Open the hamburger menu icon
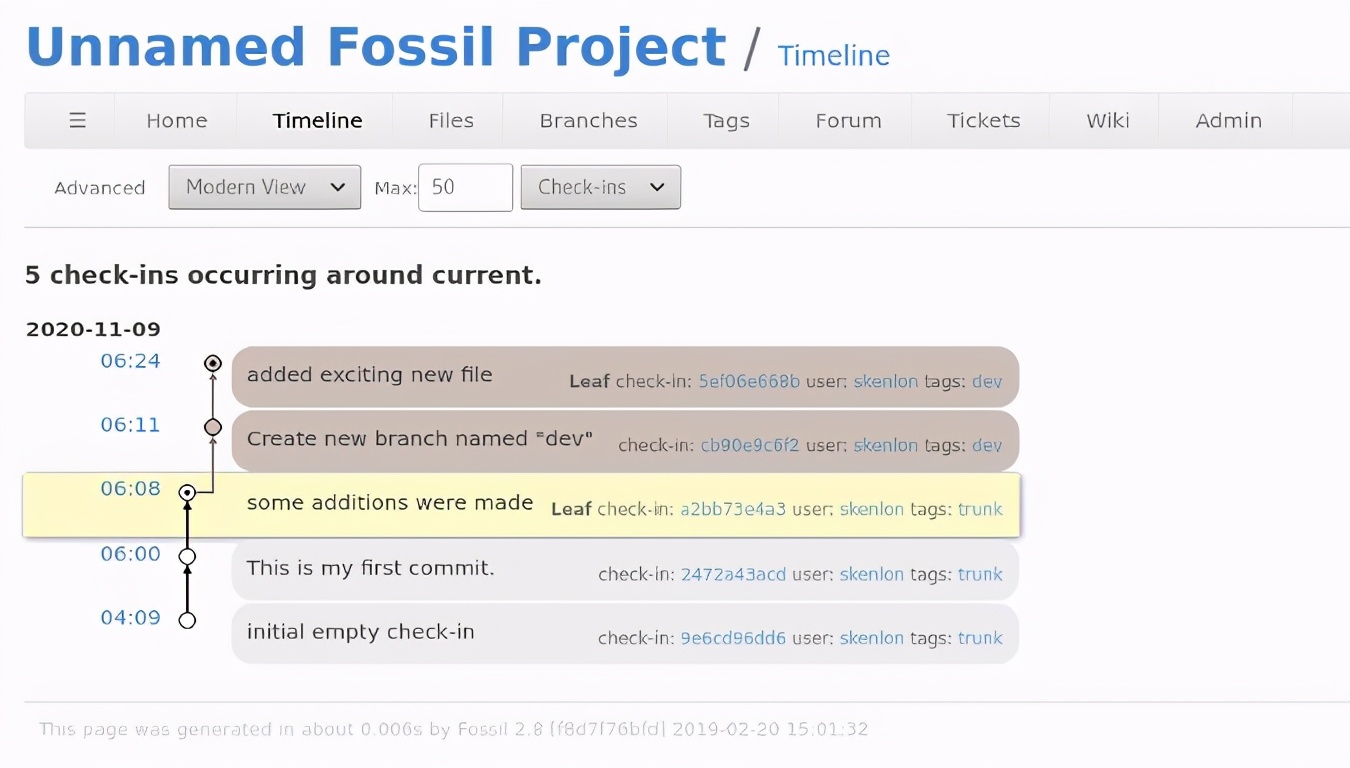The image size is (1350, 768). coord(78,120)
